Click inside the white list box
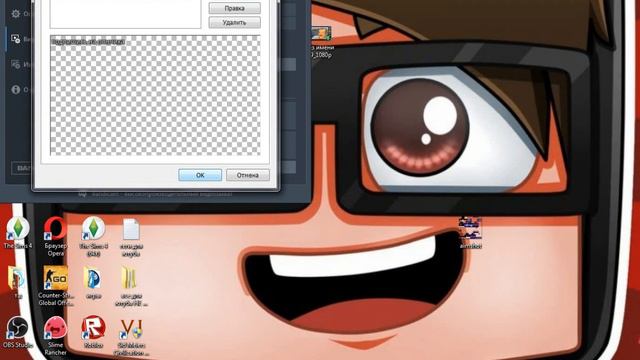This screenshot has width=640, height=360. point(125,14)
